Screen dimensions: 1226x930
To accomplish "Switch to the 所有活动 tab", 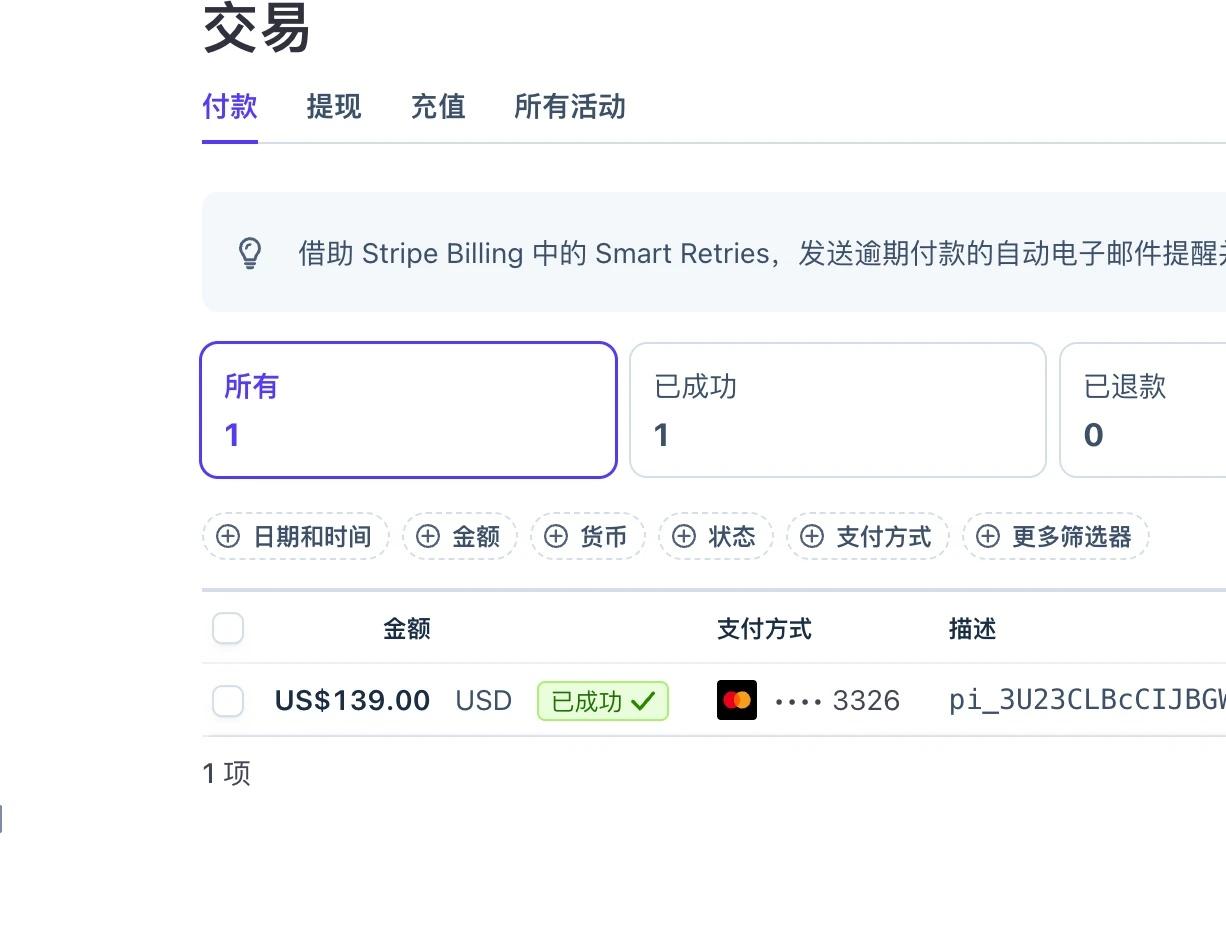I will pyautogui.click(x=570, y=107).
